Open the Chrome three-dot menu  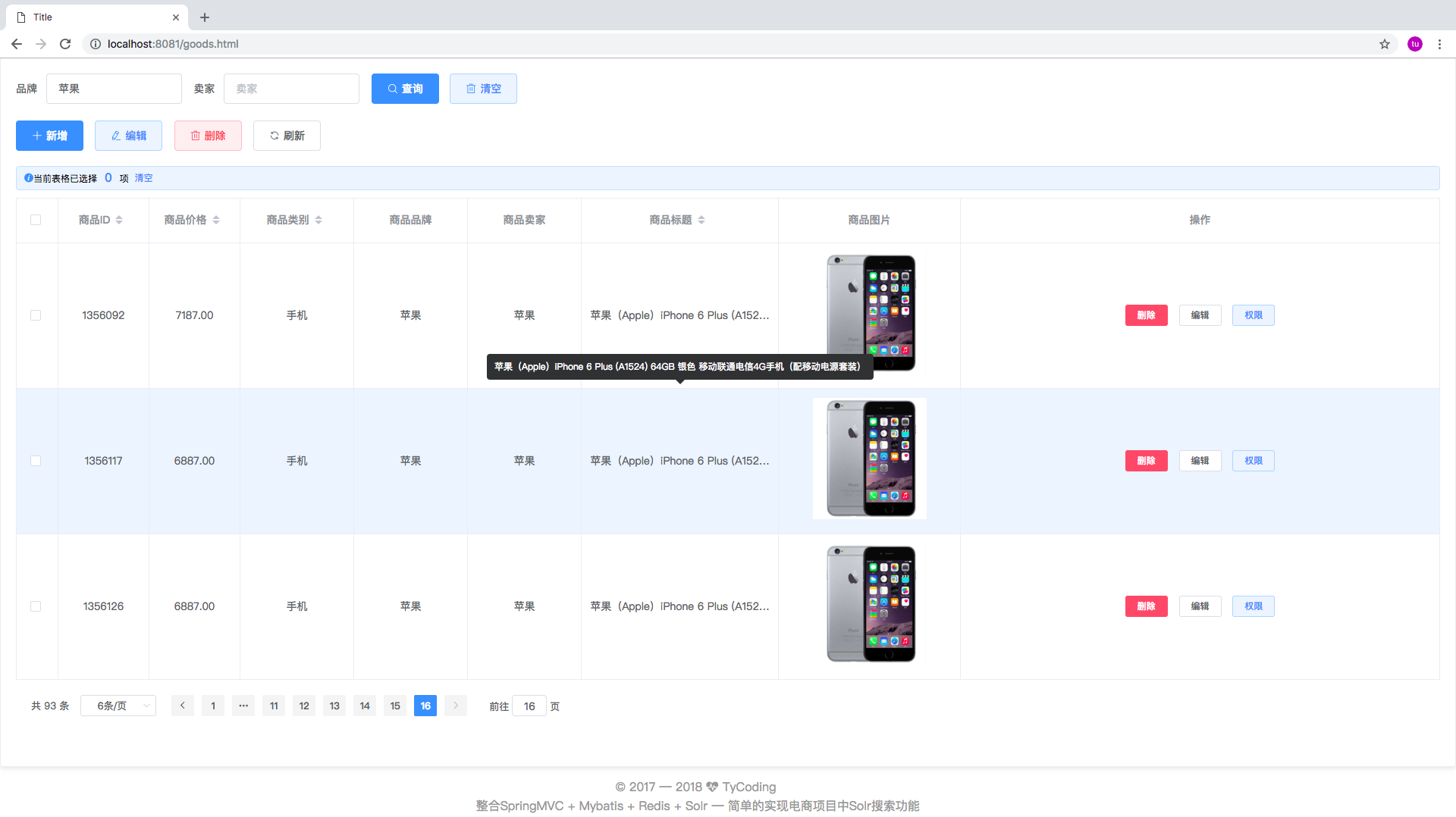(x=1439, y=44)
